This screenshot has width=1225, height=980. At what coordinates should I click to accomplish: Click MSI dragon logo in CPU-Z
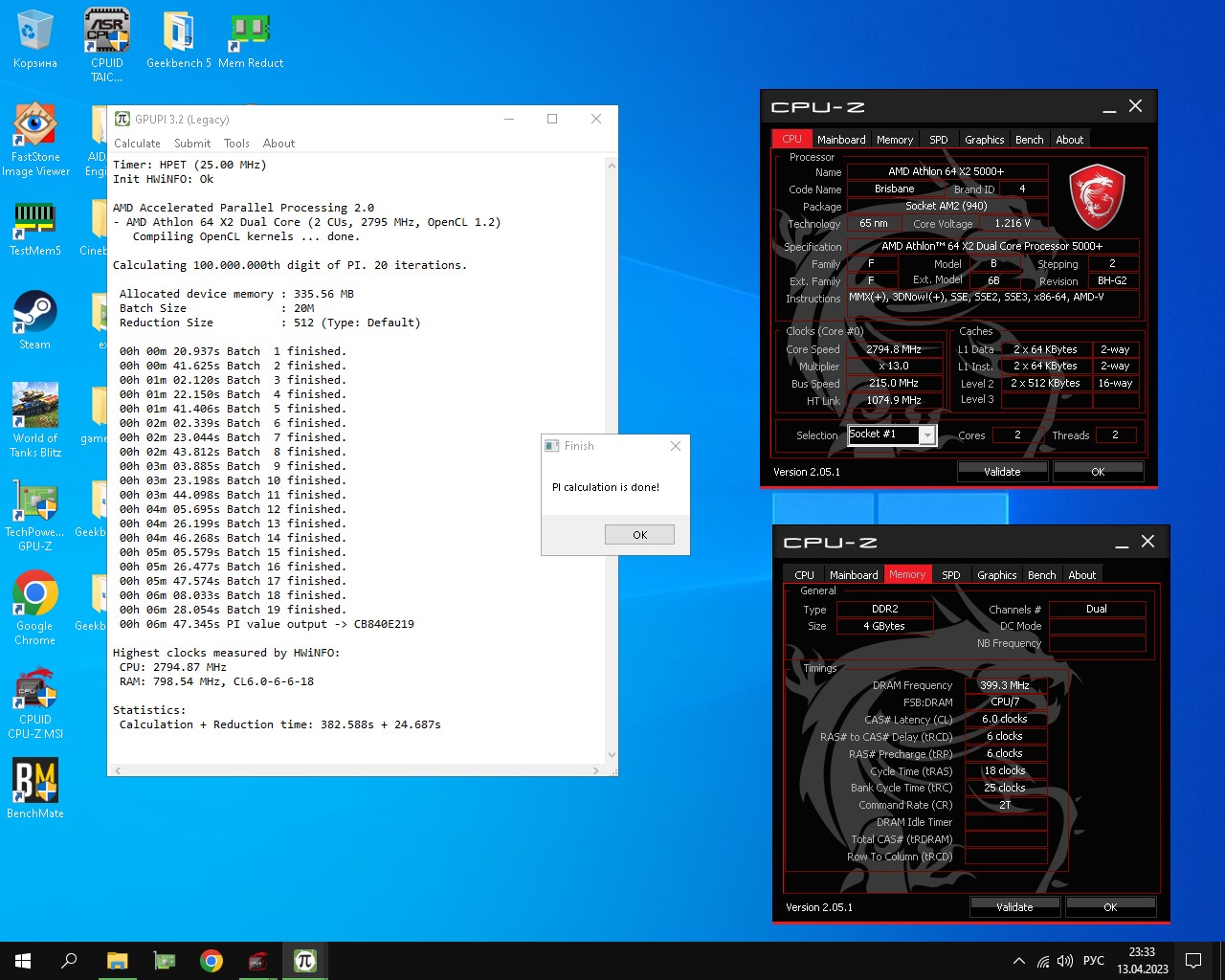(x=1096, y=196)
